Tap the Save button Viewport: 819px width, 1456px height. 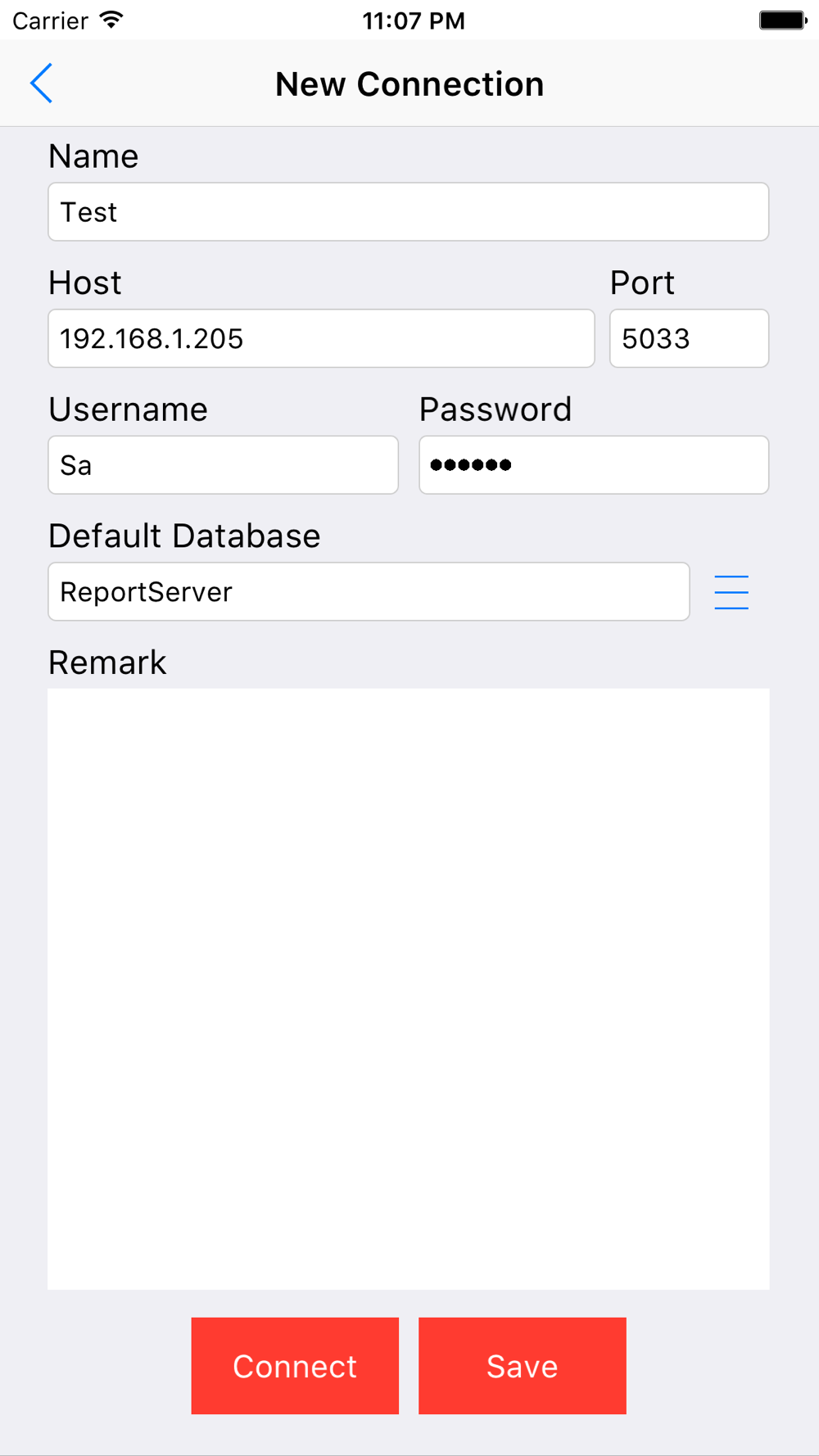(x=523, y=1366)
